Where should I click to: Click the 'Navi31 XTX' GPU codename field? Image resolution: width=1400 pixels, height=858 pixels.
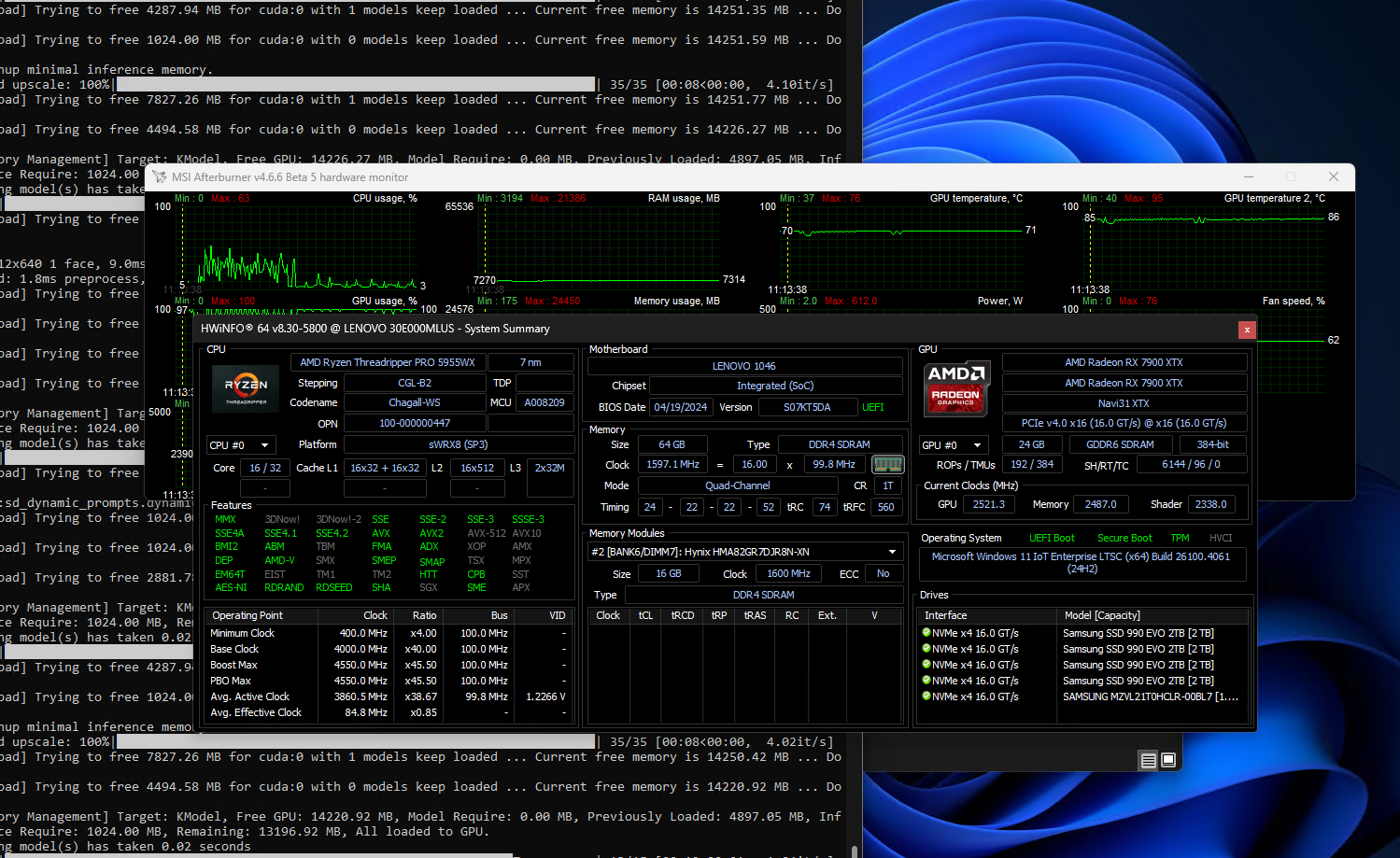click(x=1124, y=403)
